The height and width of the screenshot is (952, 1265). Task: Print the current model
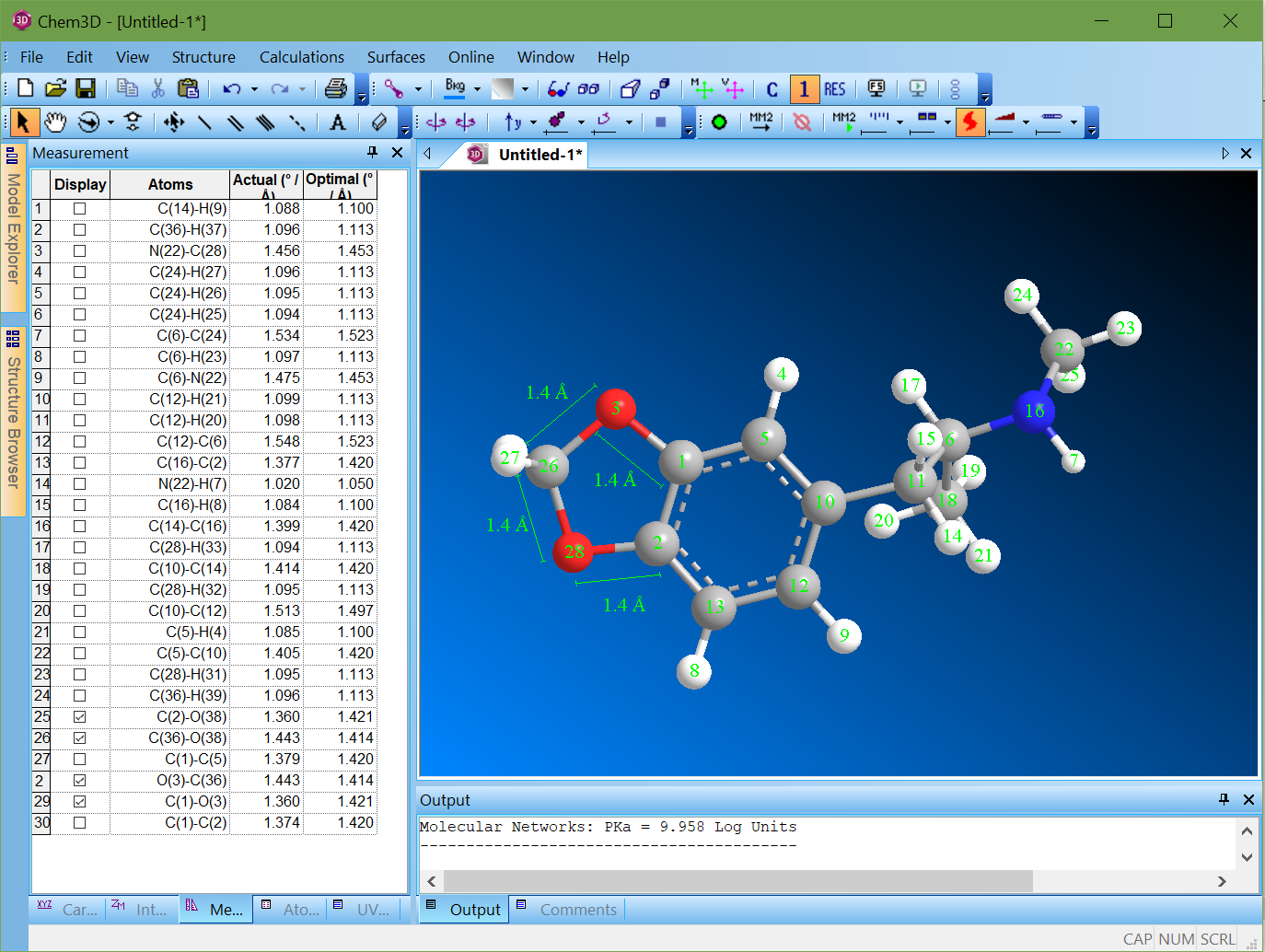336,88
